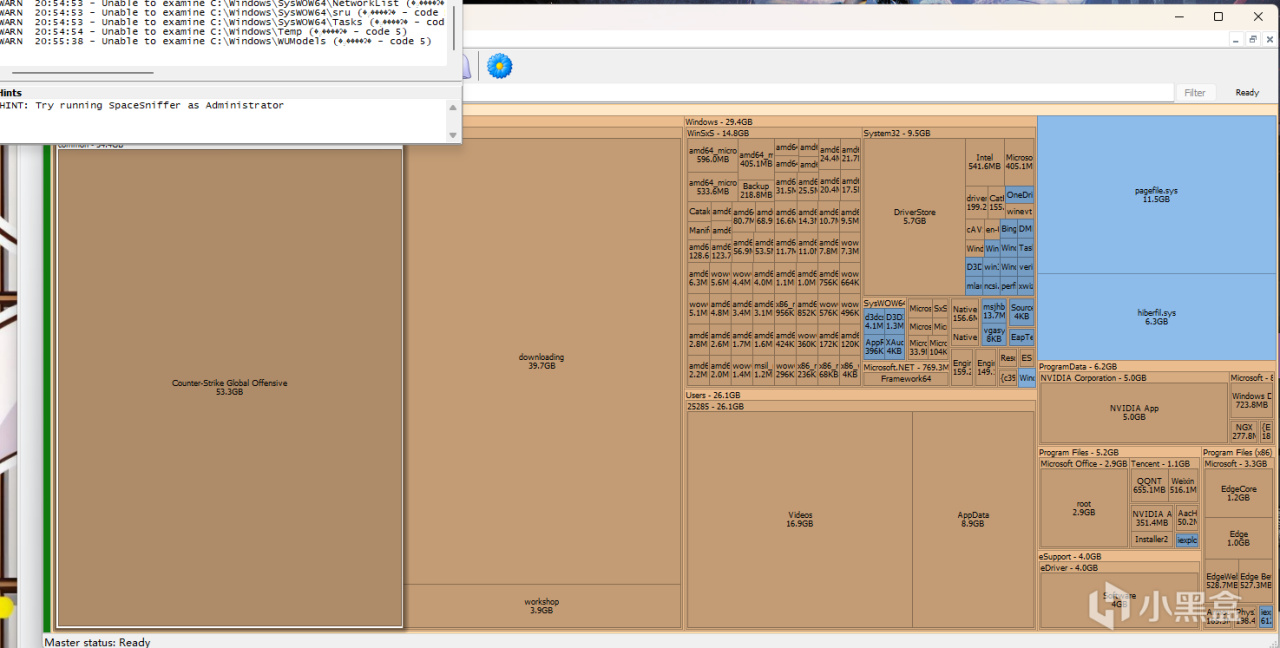Click the log panel horizontal scrollbar

point(82,72)
